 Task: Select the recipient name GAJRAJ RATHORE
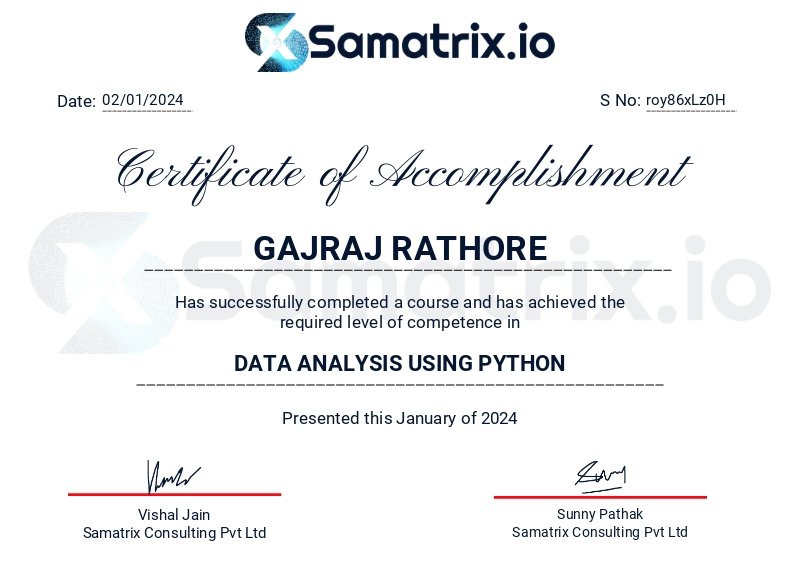(x=400, y=248)
